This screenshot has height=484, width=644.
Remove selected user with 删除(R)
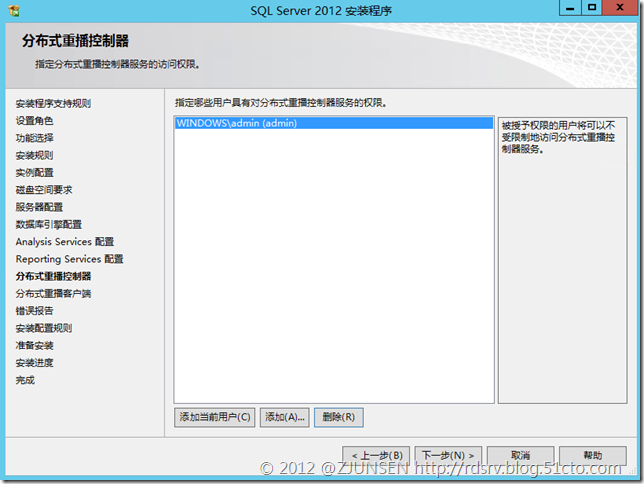338,417
